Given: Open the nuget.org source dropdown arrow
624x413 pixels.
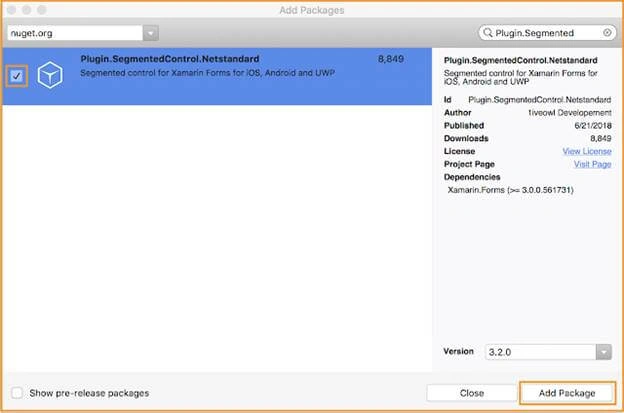Looking at the screenshot, I should (x=151, y=33).
